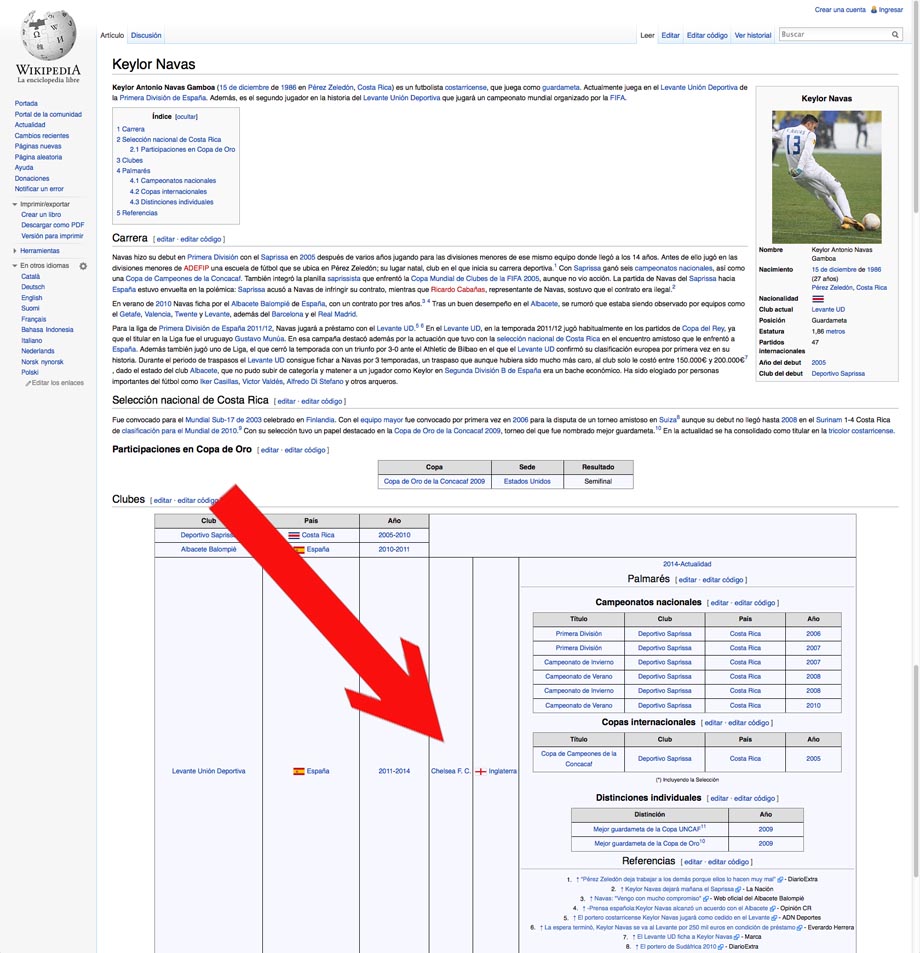Viewport: 920px width, 953px height.
Task: Open the Keylor Navas infobox photo
Action: tap(826, 177)
